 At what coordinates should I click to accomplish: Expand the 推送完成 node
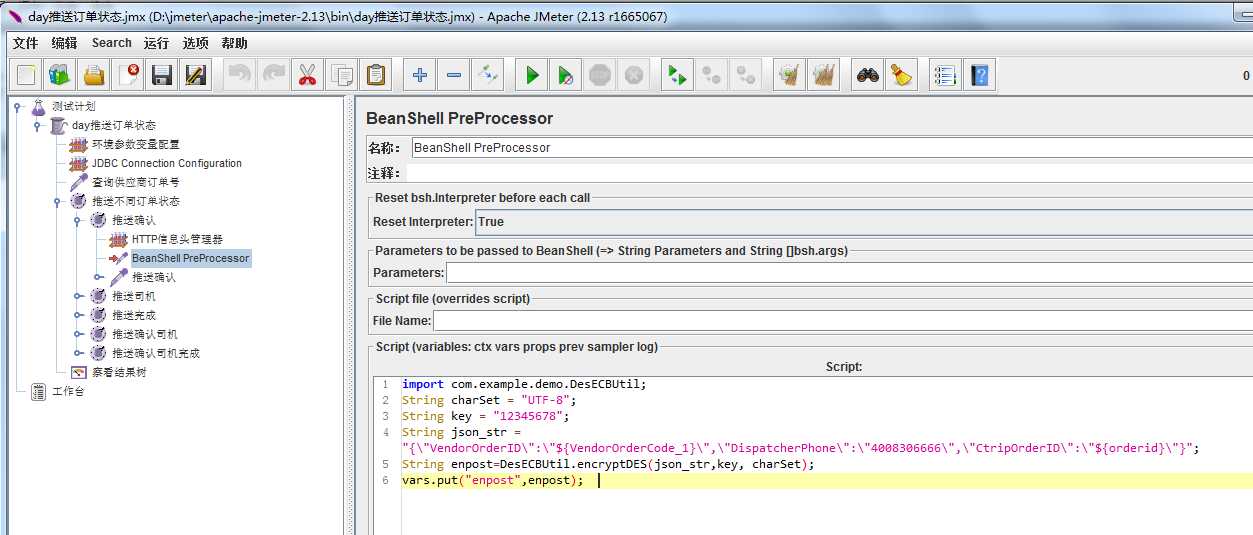pyautogui.click(x=78, y=315)
